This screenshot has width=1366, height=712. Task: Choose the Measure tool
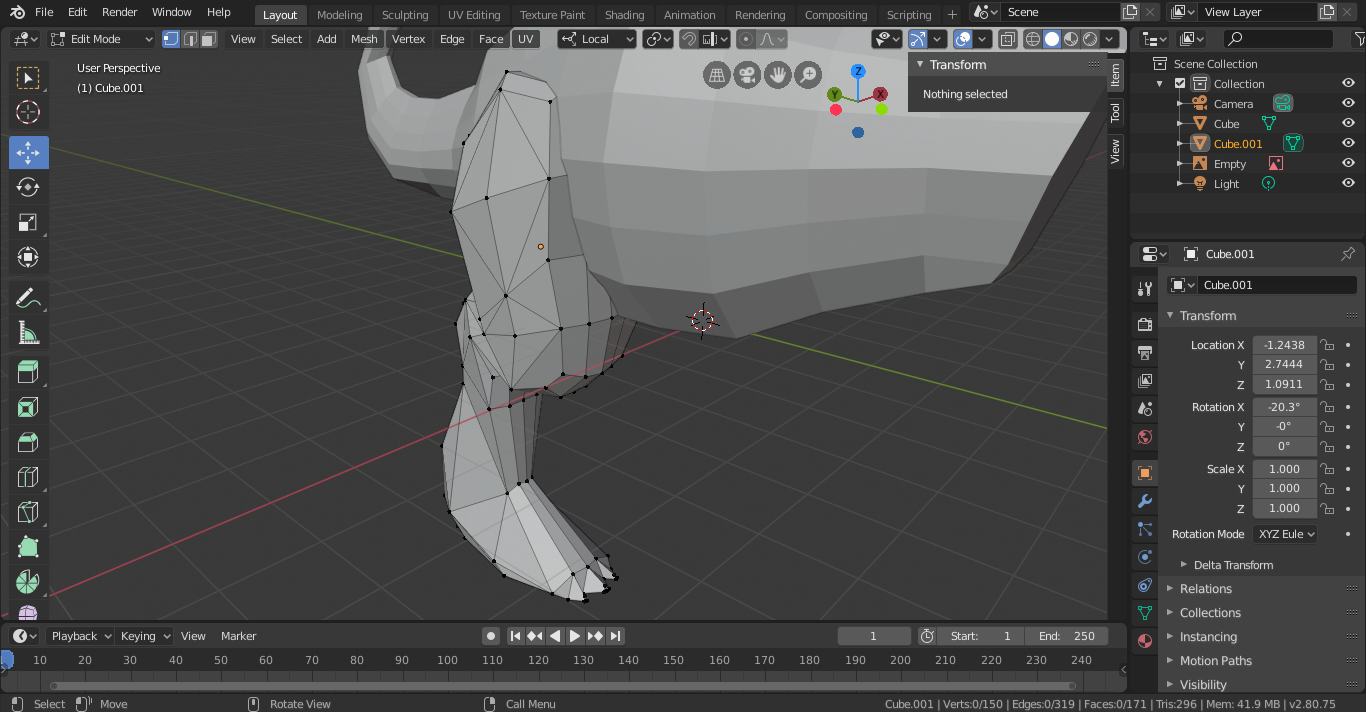click(x=28, y=333)
